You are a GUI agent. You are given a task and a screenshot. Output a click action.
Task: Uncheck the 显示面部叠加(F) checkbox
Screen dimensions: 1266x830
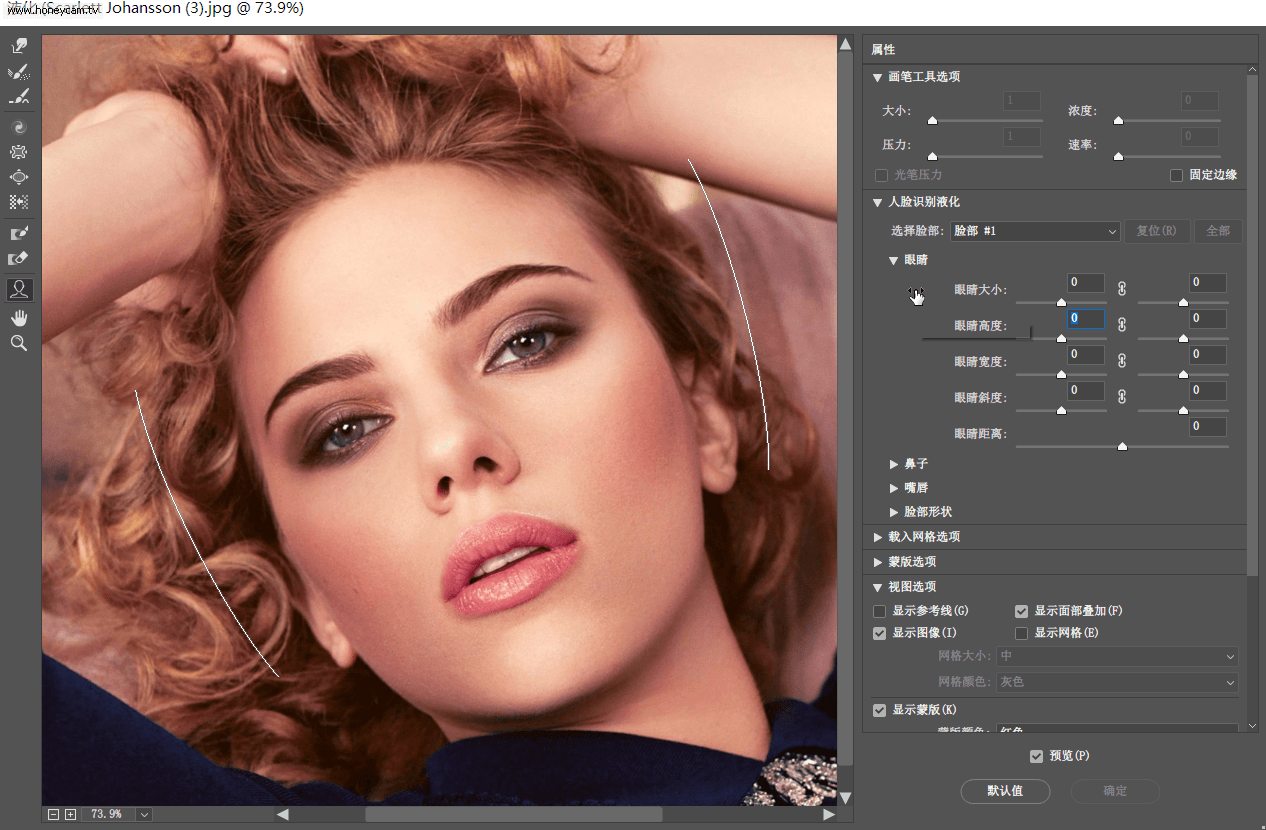tap(1022, 611)
